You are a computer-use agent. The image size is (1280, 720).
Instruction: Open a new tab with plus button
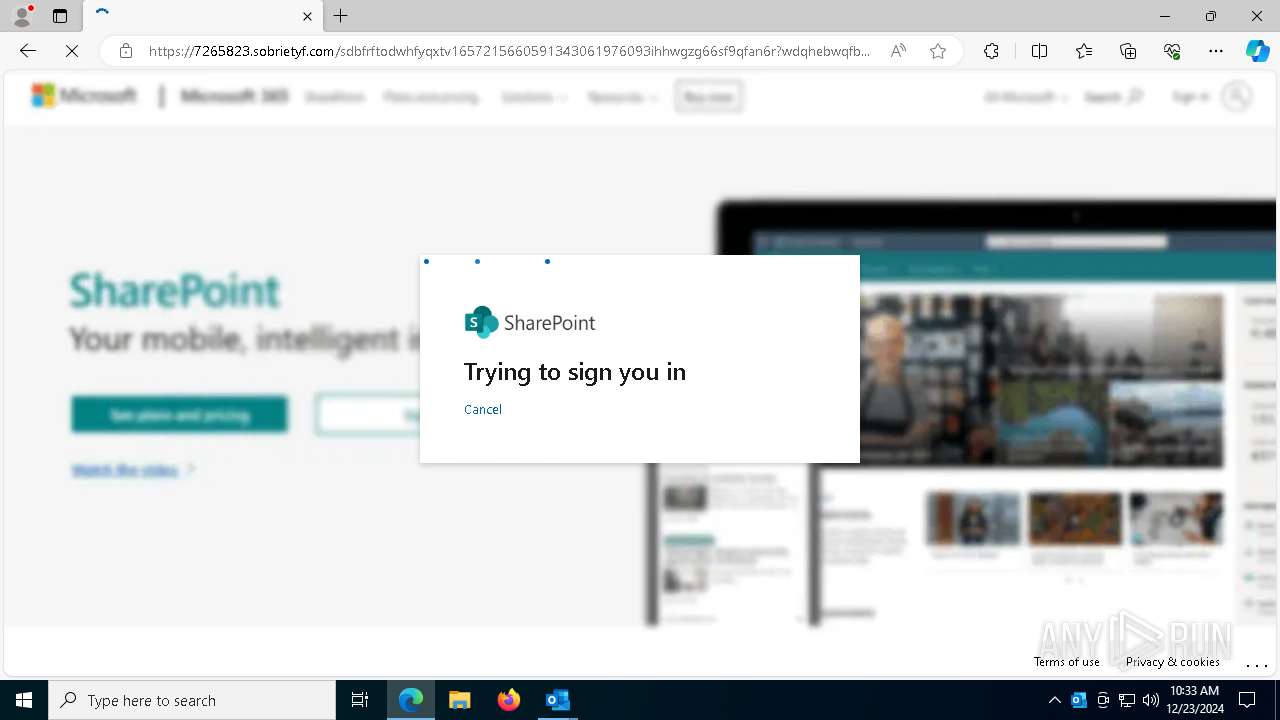click(x=341, y=16)
